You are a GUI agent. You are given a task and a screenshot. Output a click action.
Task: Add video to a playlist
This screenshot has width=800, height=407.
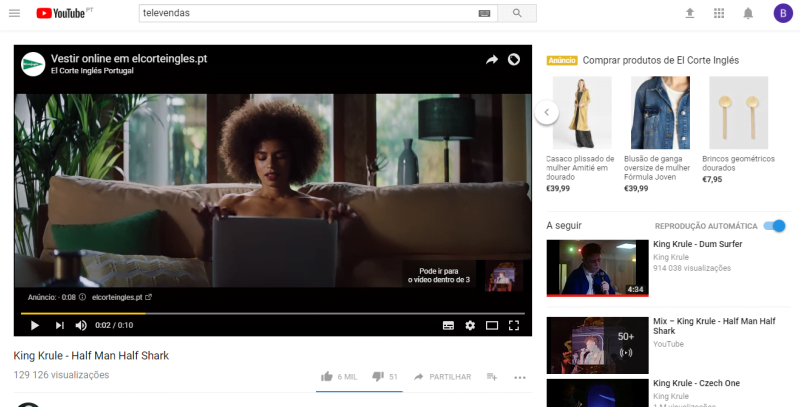(492, 377)
